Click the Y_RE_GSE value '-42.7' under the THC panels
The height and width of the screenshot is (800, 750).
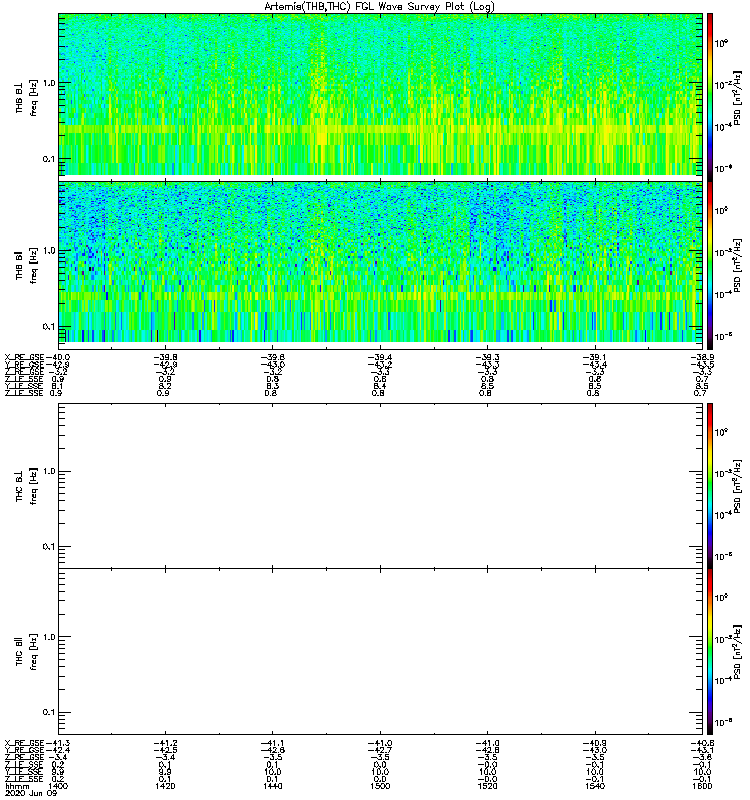pyautogui.click(x=380, y=751)
